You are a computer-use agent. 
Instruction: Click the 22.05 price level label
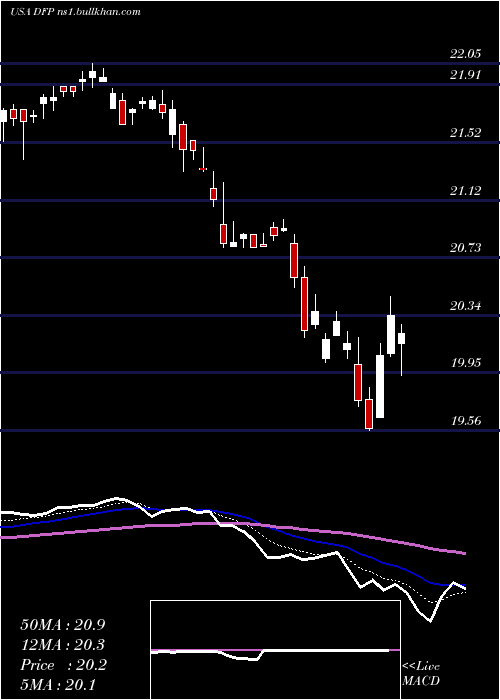[466, 54]
